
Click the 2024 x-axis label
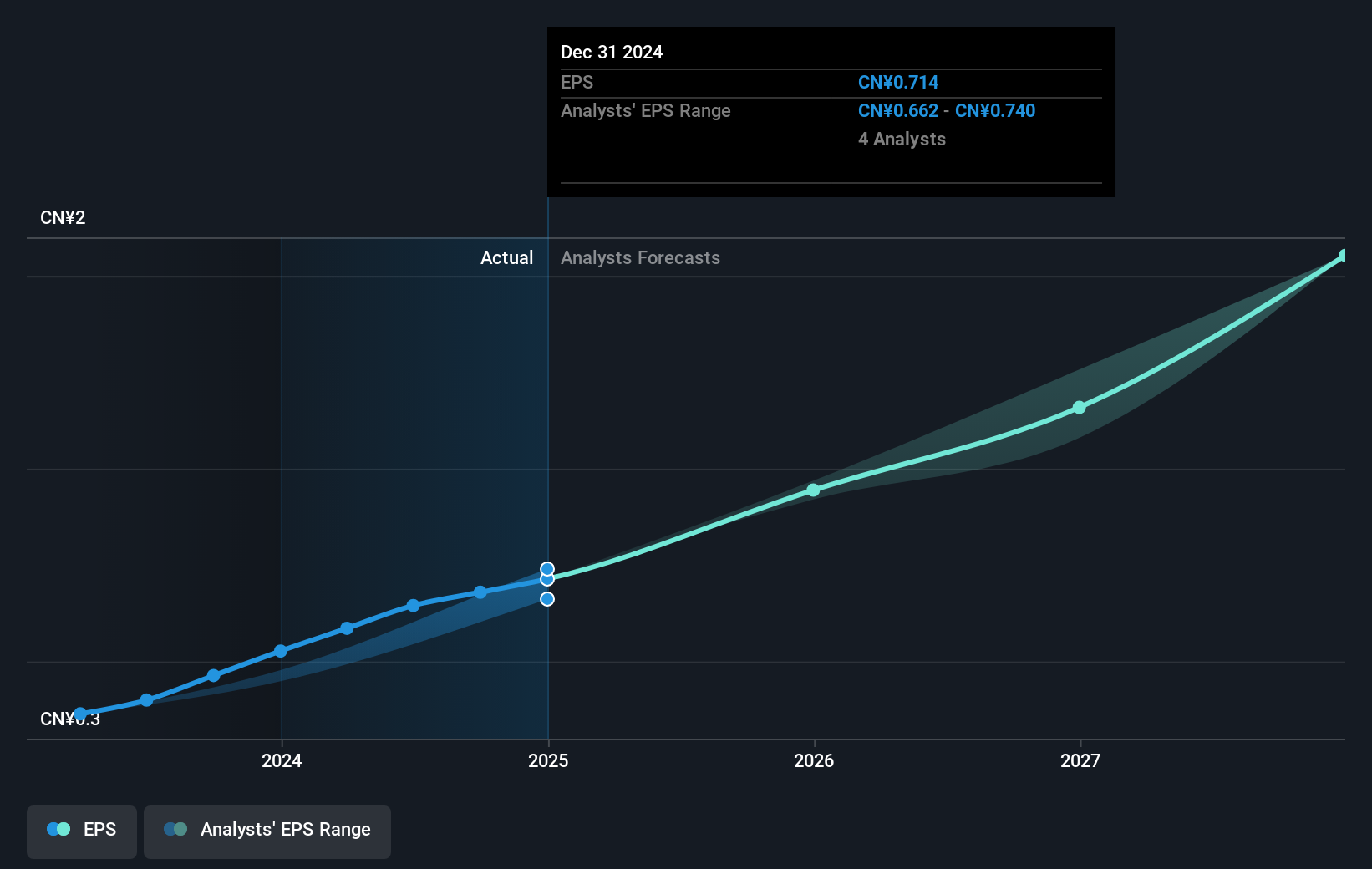pyautogui.click(x=282, y=760)
